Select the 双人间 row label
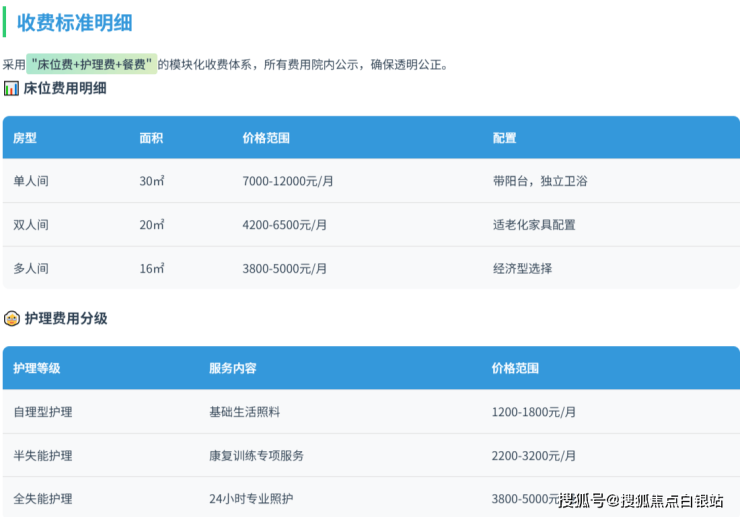 (x=31, y=225)
